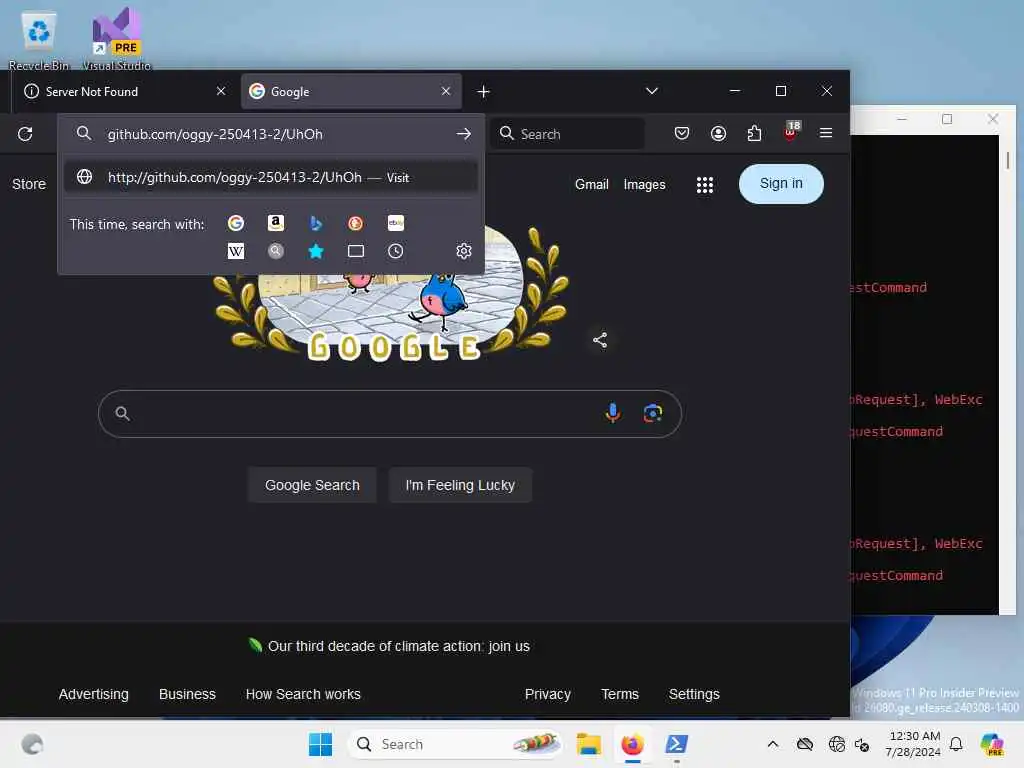Viewport: 1024px width, 768px height.
Task: Open the Recycle Bin desktop icon
Action: pyautogui.click(x=39, y=39)
